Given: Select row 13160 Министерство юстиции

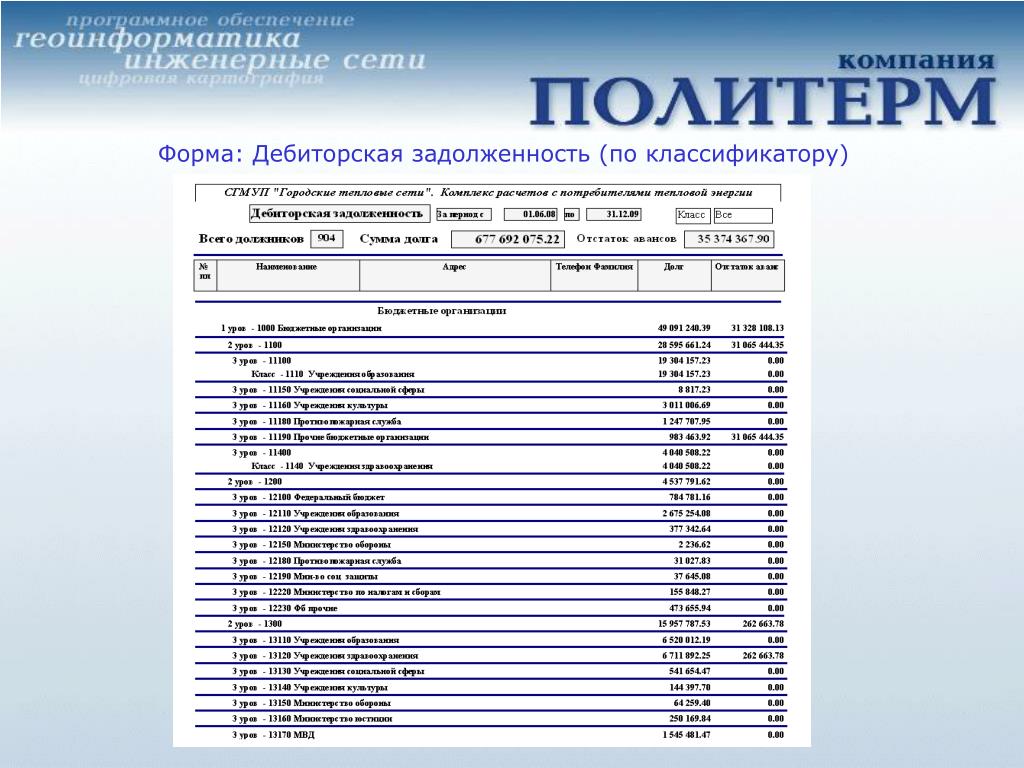Looking at the screenshot, I should pyautogui.click(x=490, y=719).
